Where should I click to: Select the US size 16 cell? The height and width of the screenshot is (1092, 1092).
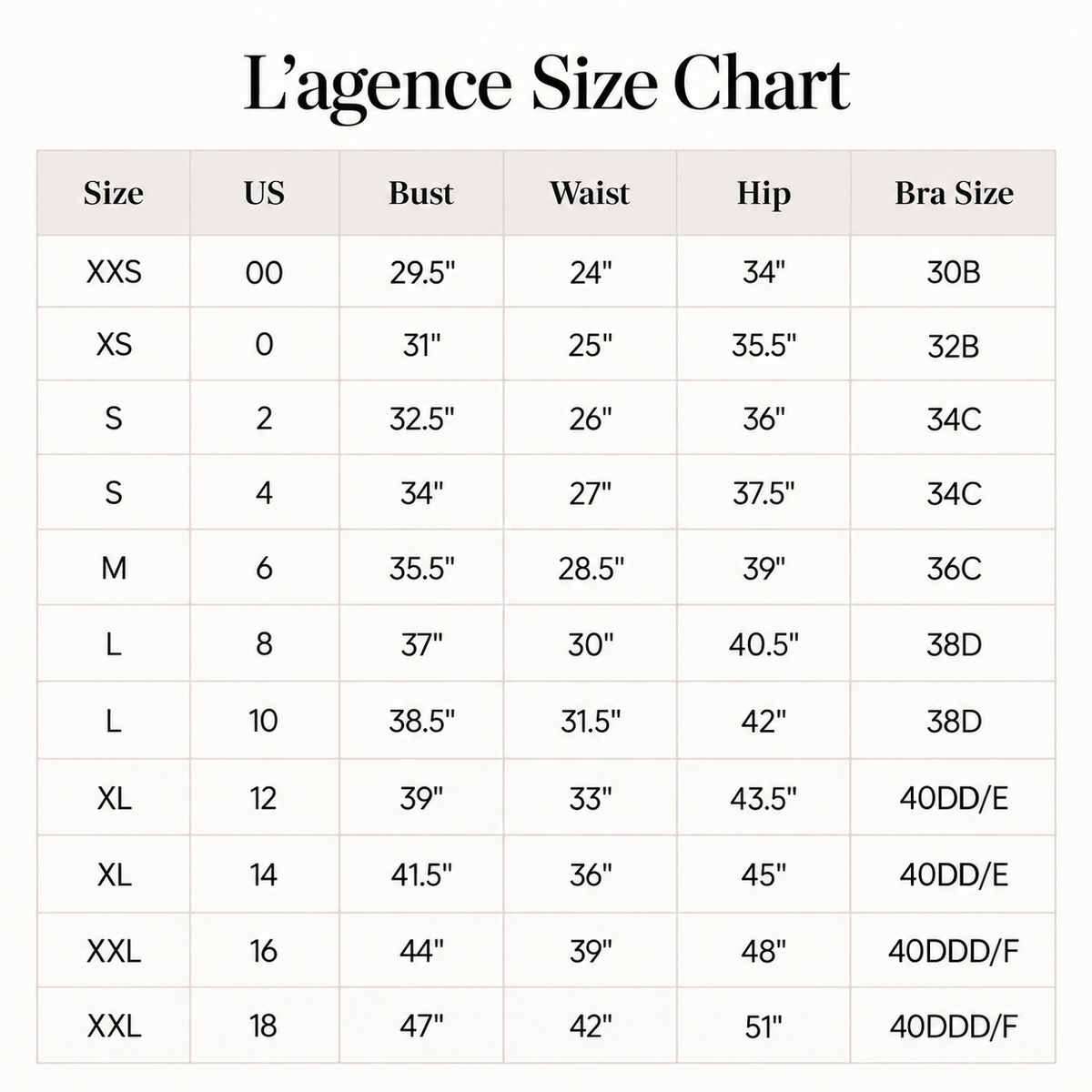[264, 951]
